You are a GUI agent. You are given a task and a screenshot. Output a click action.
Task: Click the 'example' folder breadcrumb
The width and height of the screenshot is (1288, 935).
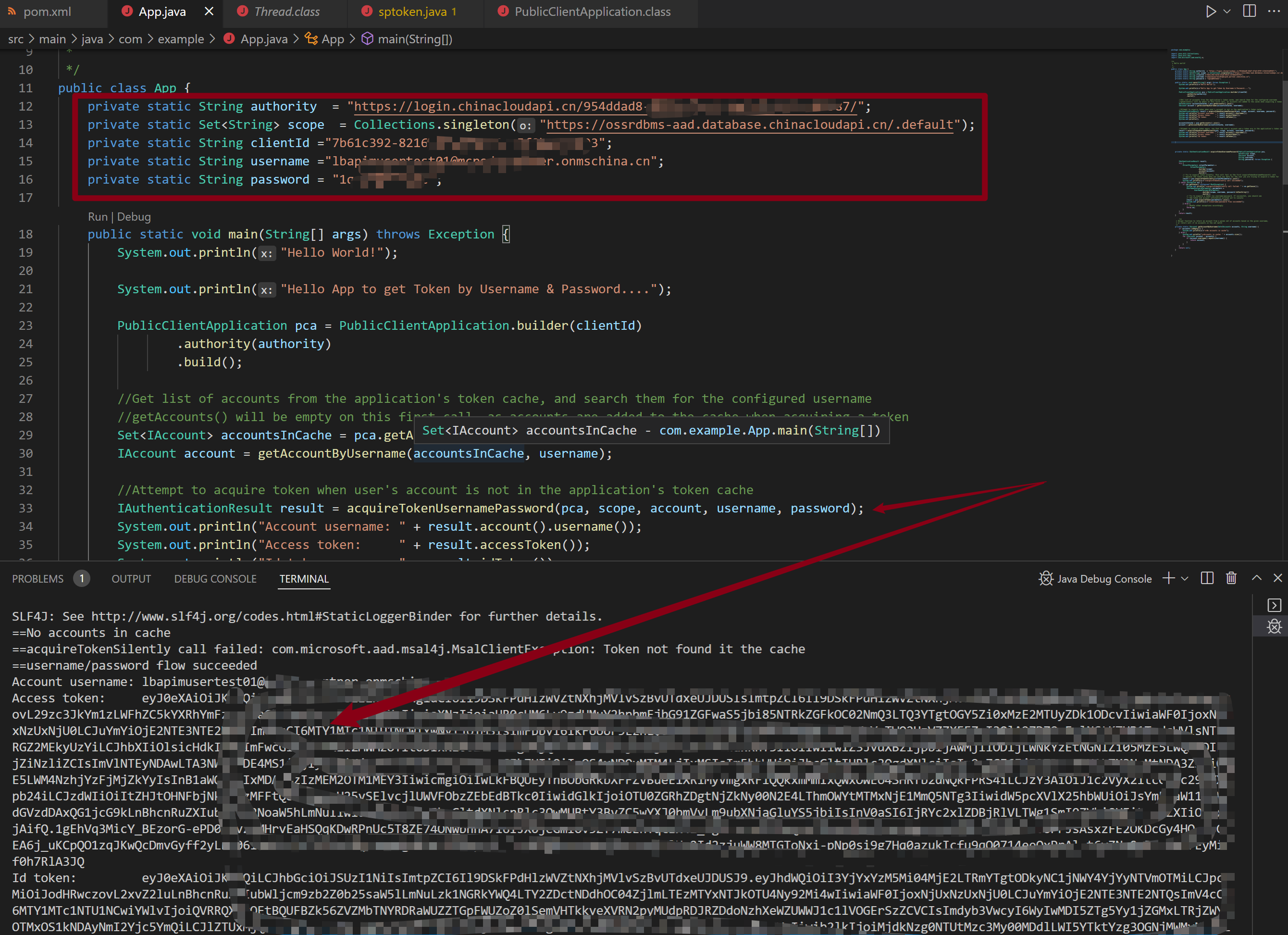pyautogui.click(x=181, y=38)
